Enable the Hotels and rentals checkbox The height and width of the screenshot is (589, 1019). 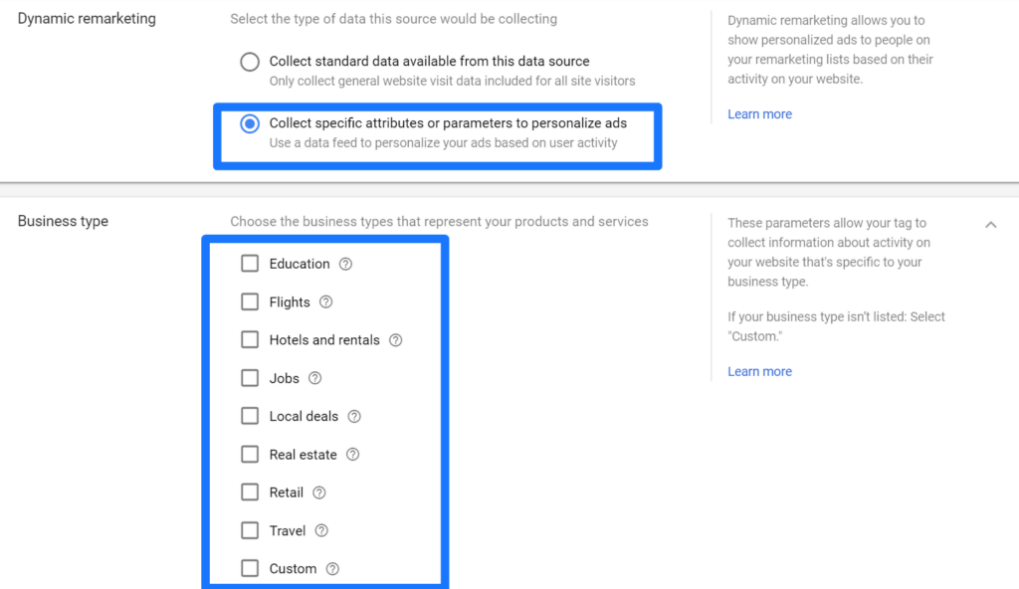coord(250,340)
